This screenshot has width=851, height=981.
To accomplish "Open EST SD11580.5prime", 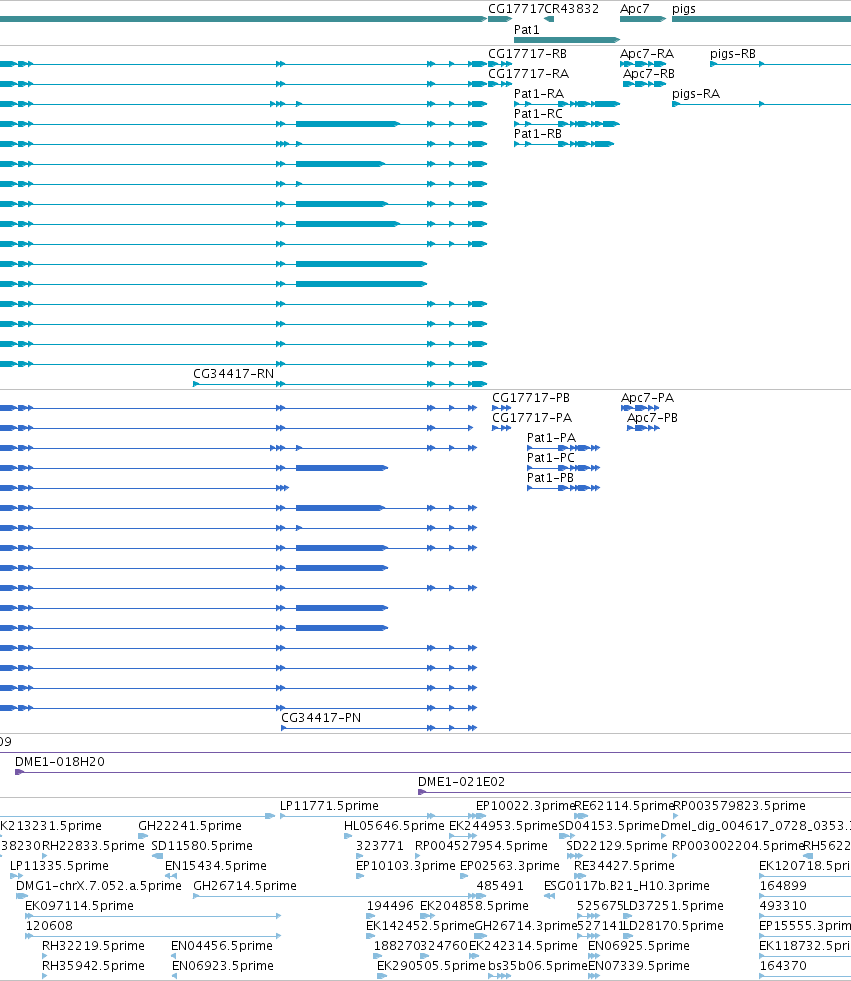I will tap(201, 846).
